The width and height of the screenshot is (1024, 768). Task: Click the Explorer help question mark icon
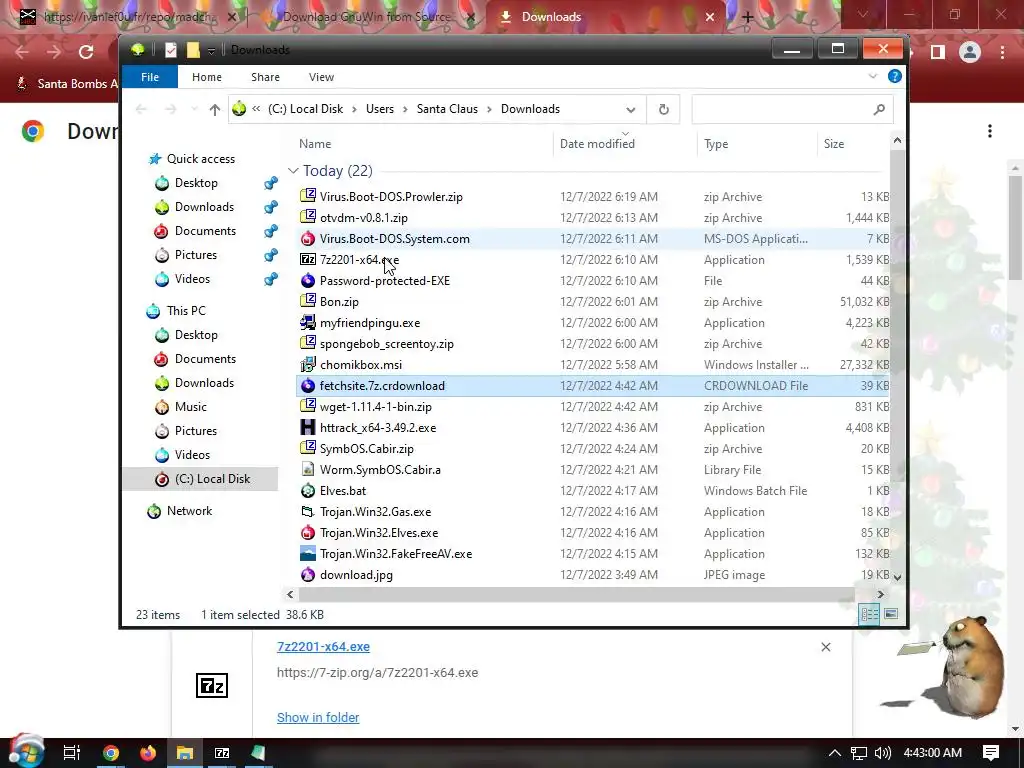point(895,76)
